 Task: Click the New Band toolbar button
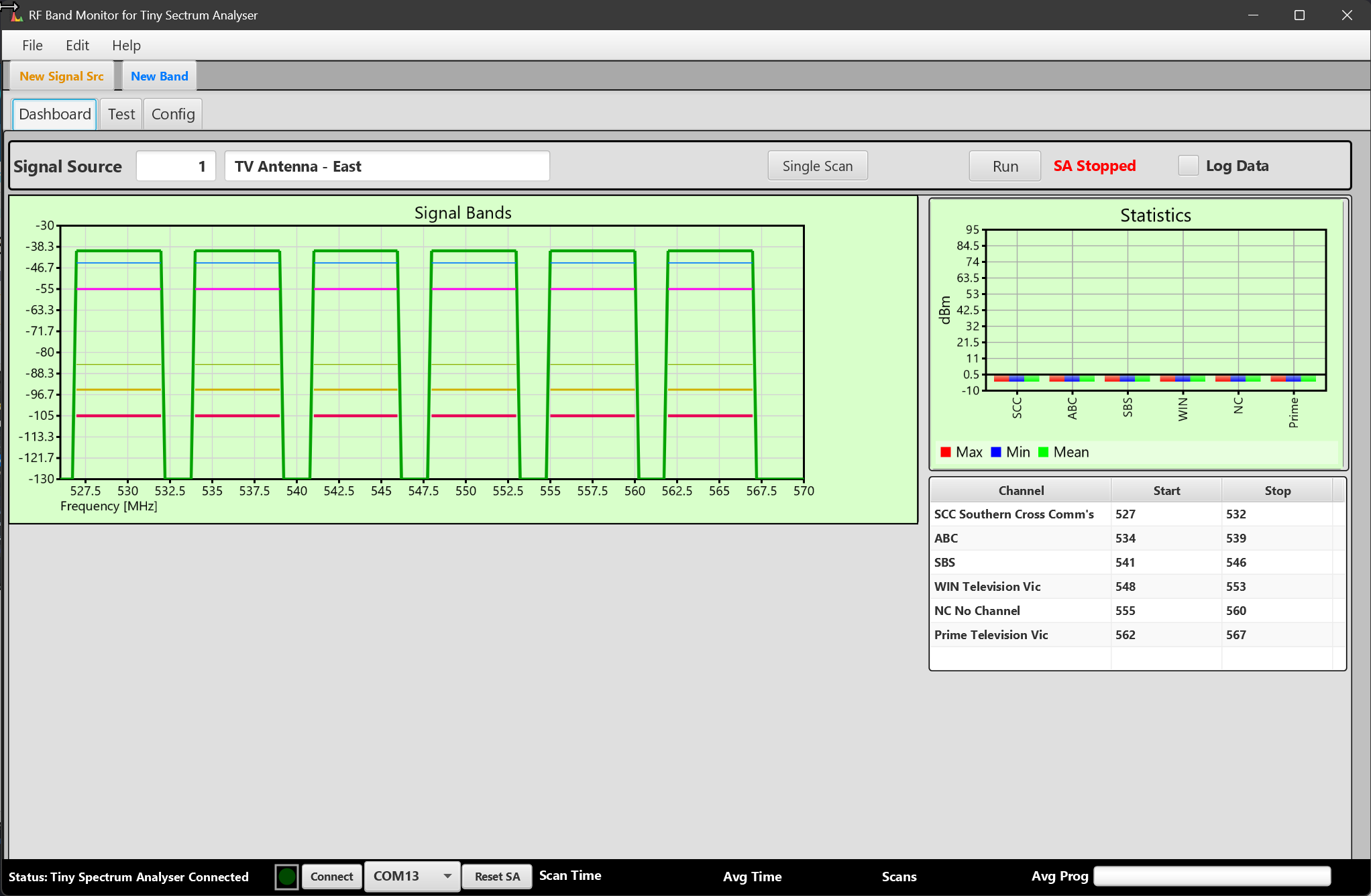point(159,76)
